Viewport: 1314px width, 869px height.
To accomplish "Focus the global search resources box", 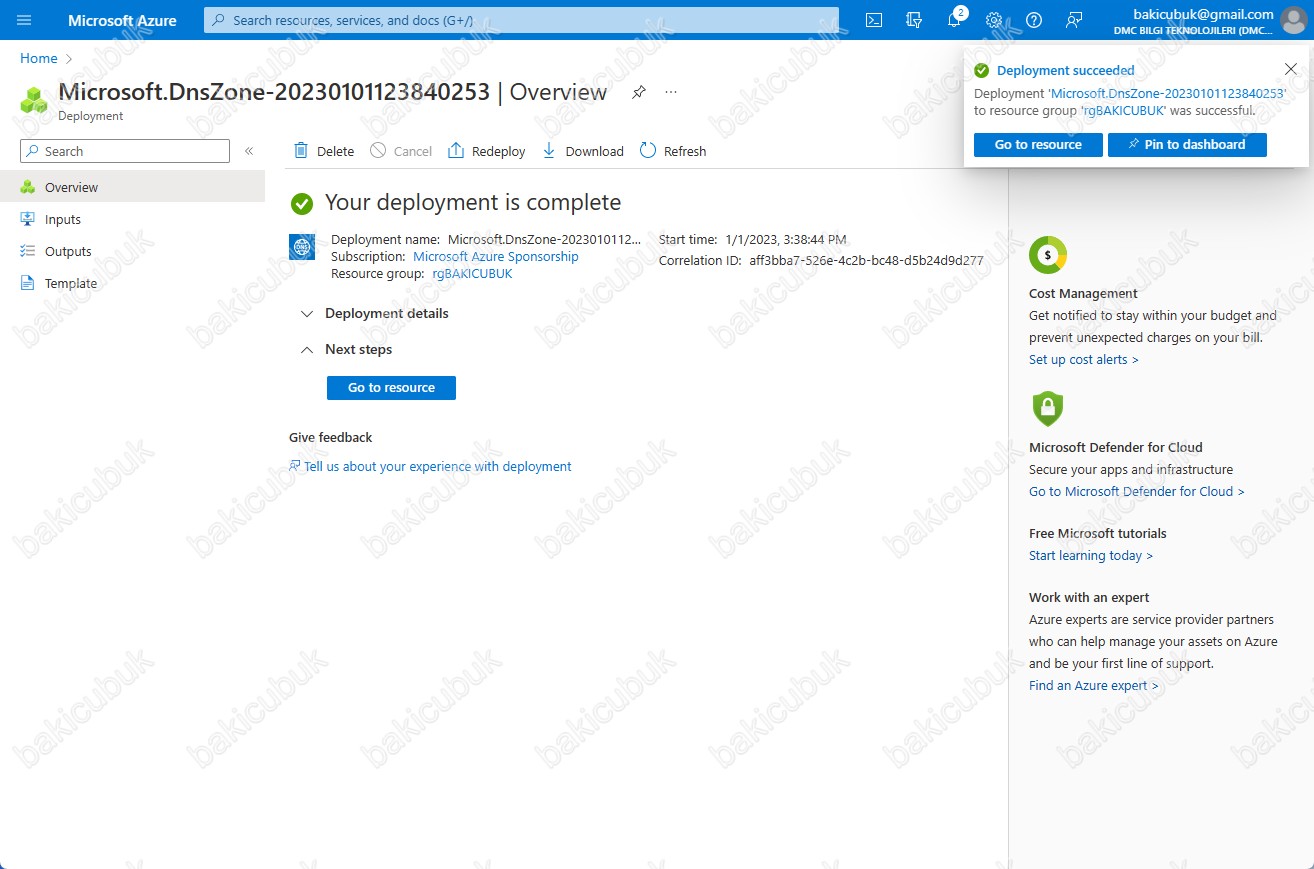I will pyautogui.click(x=521, y=20).
